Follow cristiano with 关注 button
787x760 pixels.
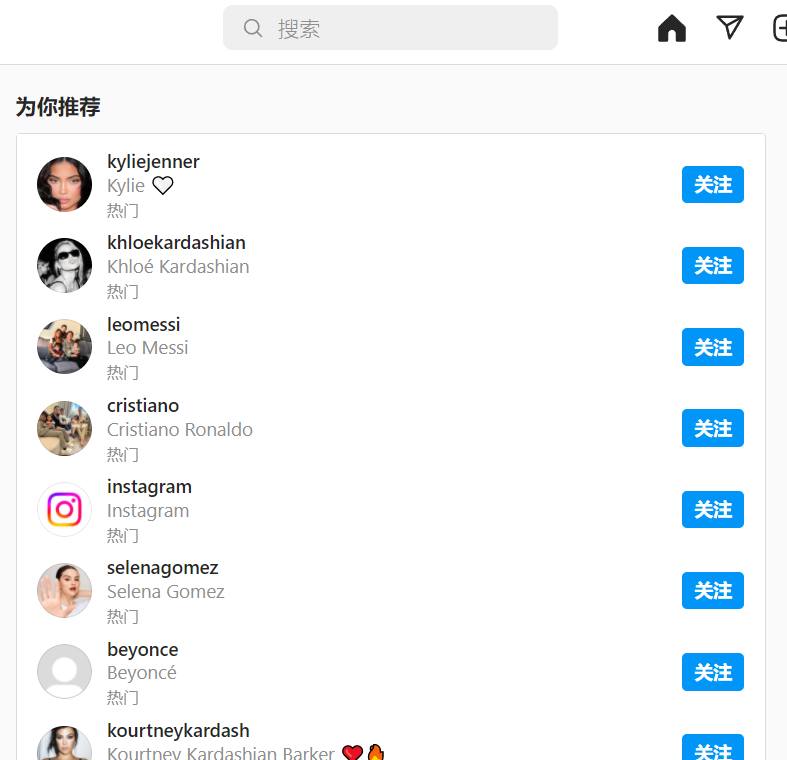click(712, 428)
